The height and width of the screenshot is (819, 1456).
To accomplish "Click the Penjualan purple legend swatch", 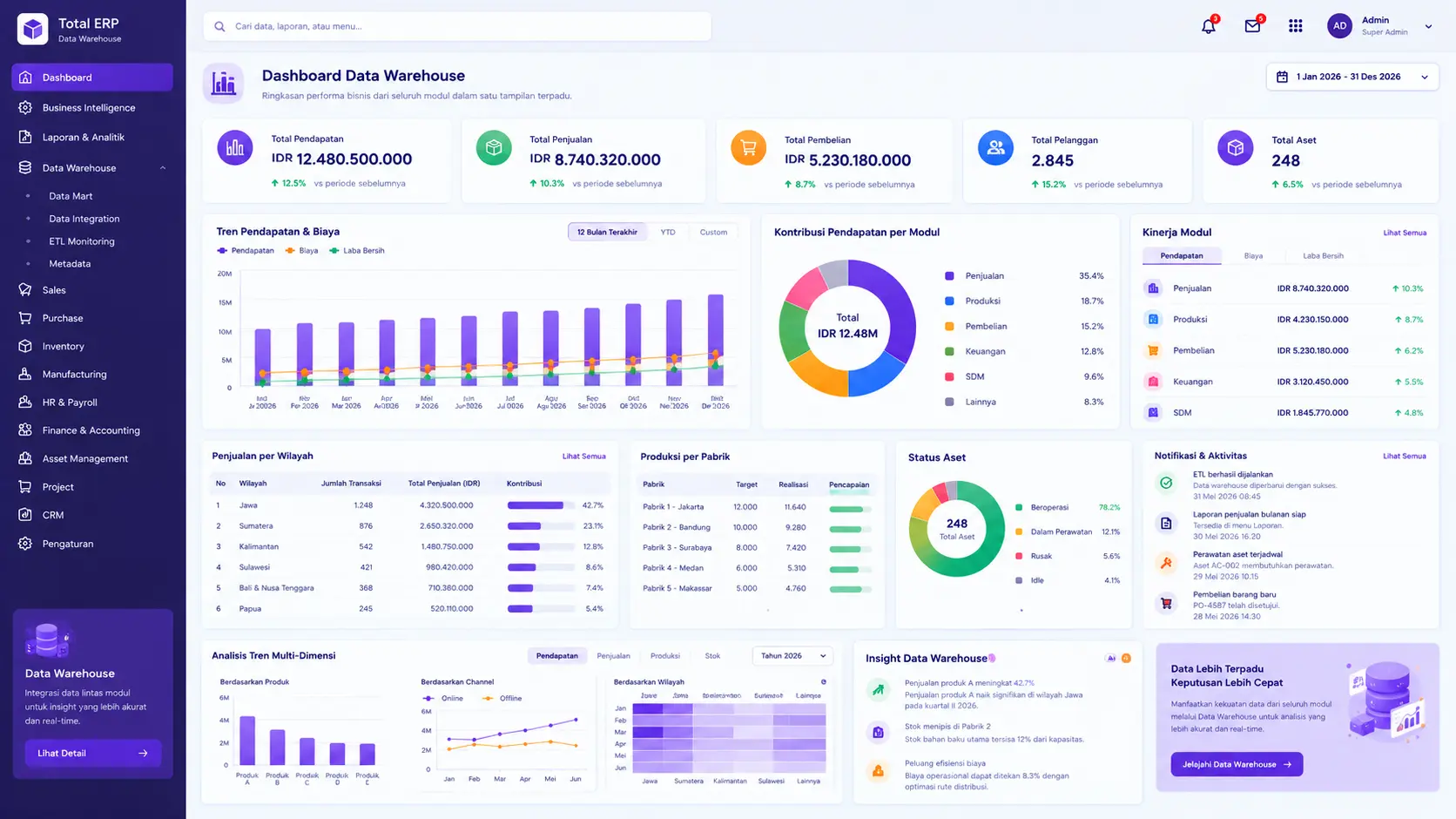I will tap(949, 276).
